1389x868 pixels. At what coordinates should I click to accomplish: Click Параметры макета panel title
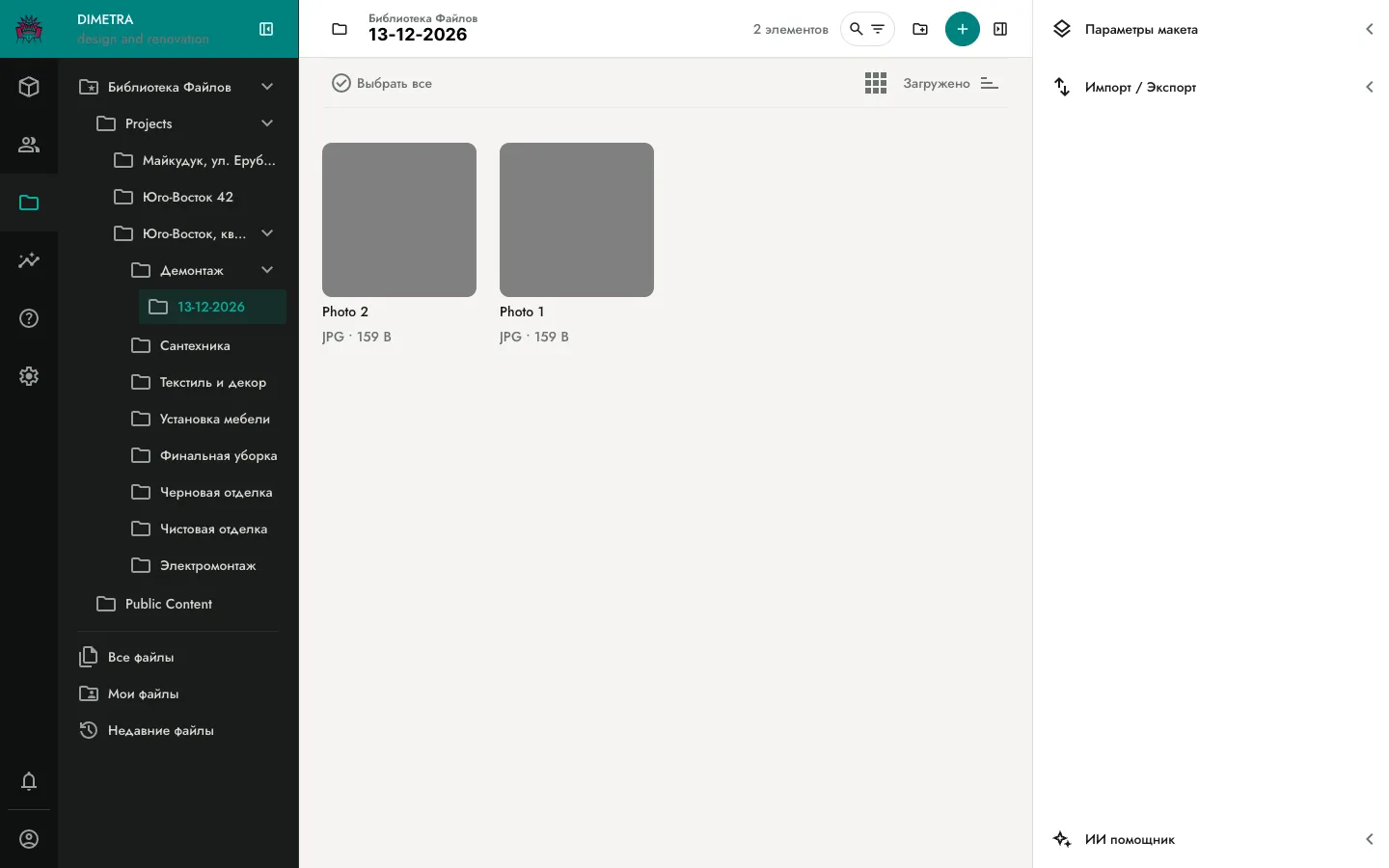[1141, 29]
